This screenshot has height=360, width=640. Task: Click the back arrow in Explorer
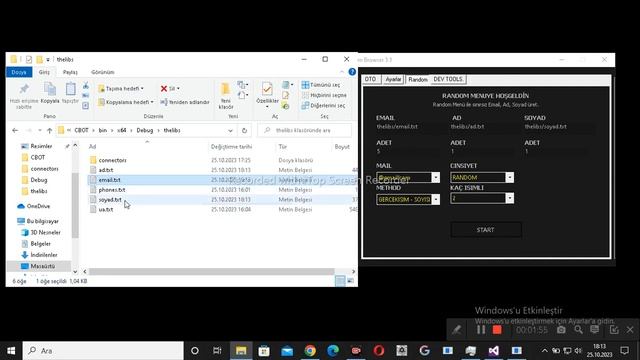15,131
